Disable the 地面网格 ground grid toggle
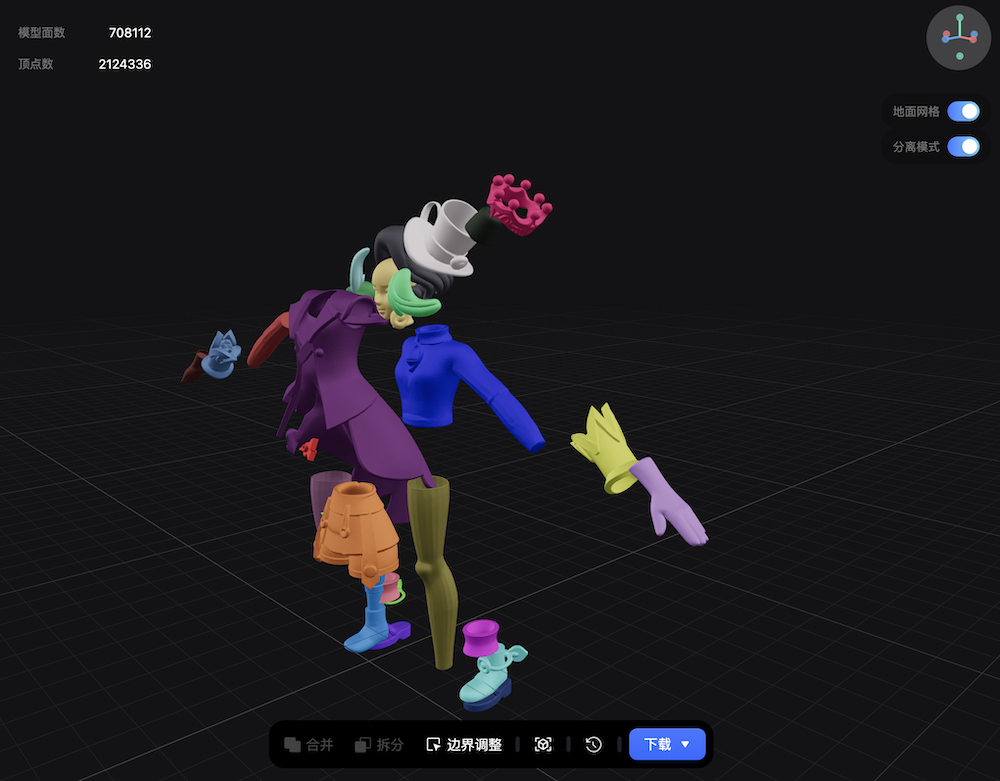Screen dimensions: 1000x781 tap(963, 111)
